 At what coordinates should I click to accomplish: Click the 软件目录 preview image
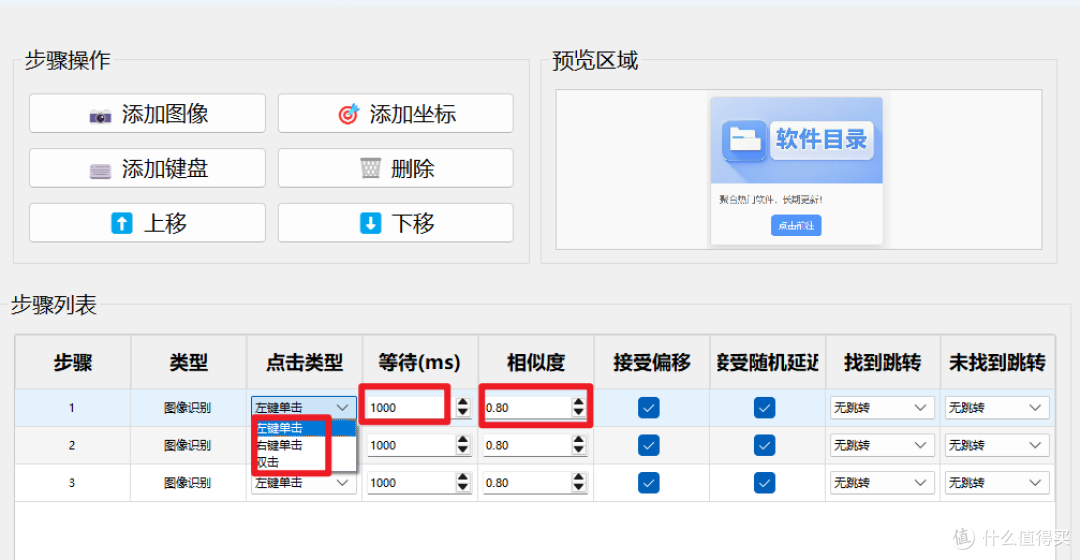coord(797,170)
